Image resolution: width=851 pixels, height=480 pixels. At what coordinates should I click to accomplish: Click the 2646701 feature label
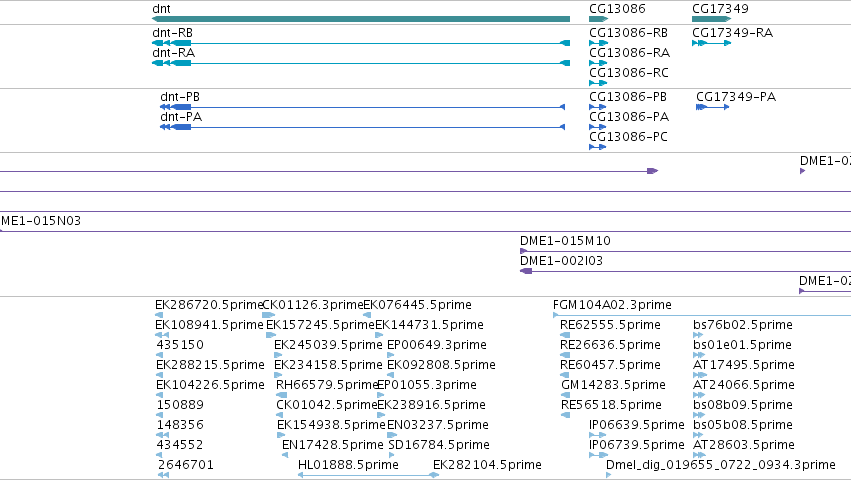pos(186,465)
